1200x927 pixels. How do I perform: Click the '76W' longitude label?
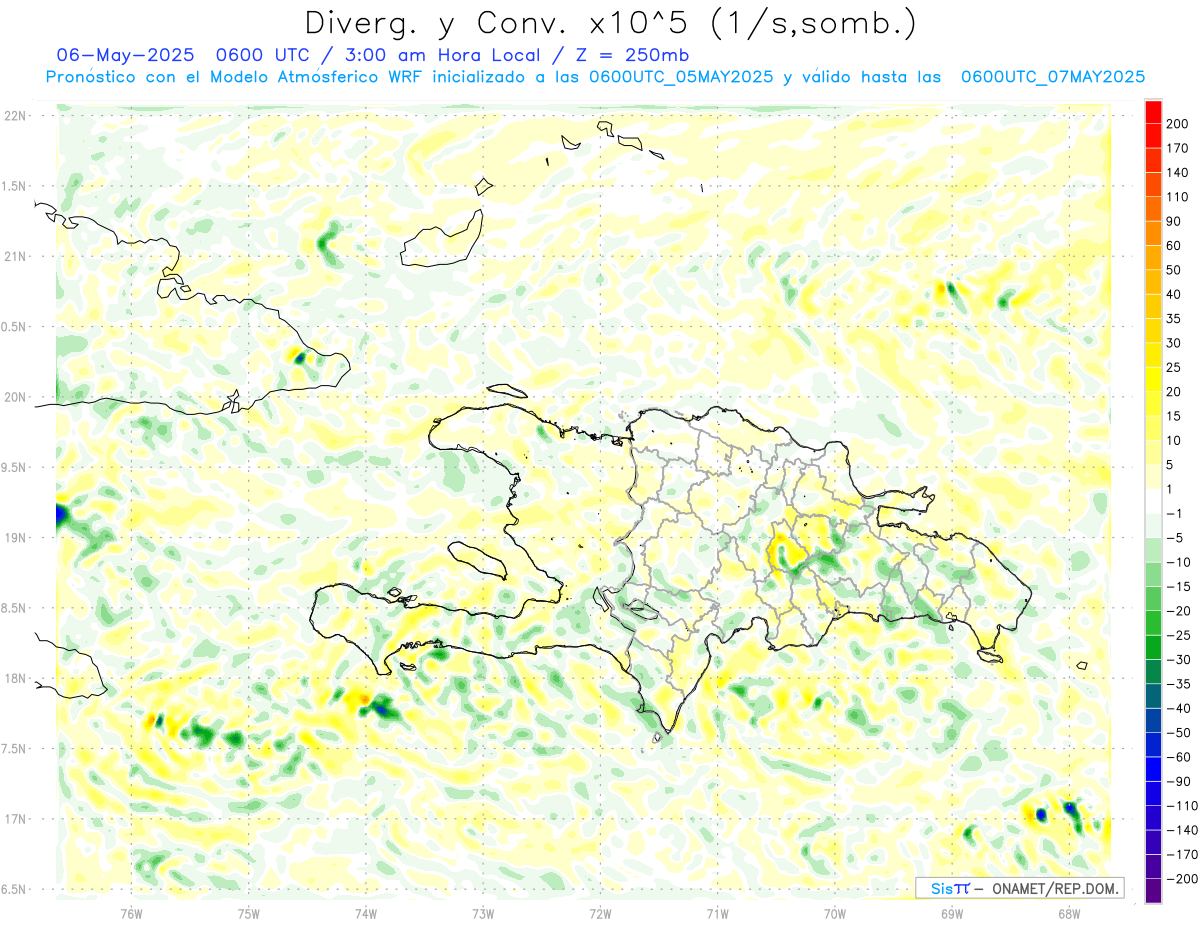coord(131,913)
